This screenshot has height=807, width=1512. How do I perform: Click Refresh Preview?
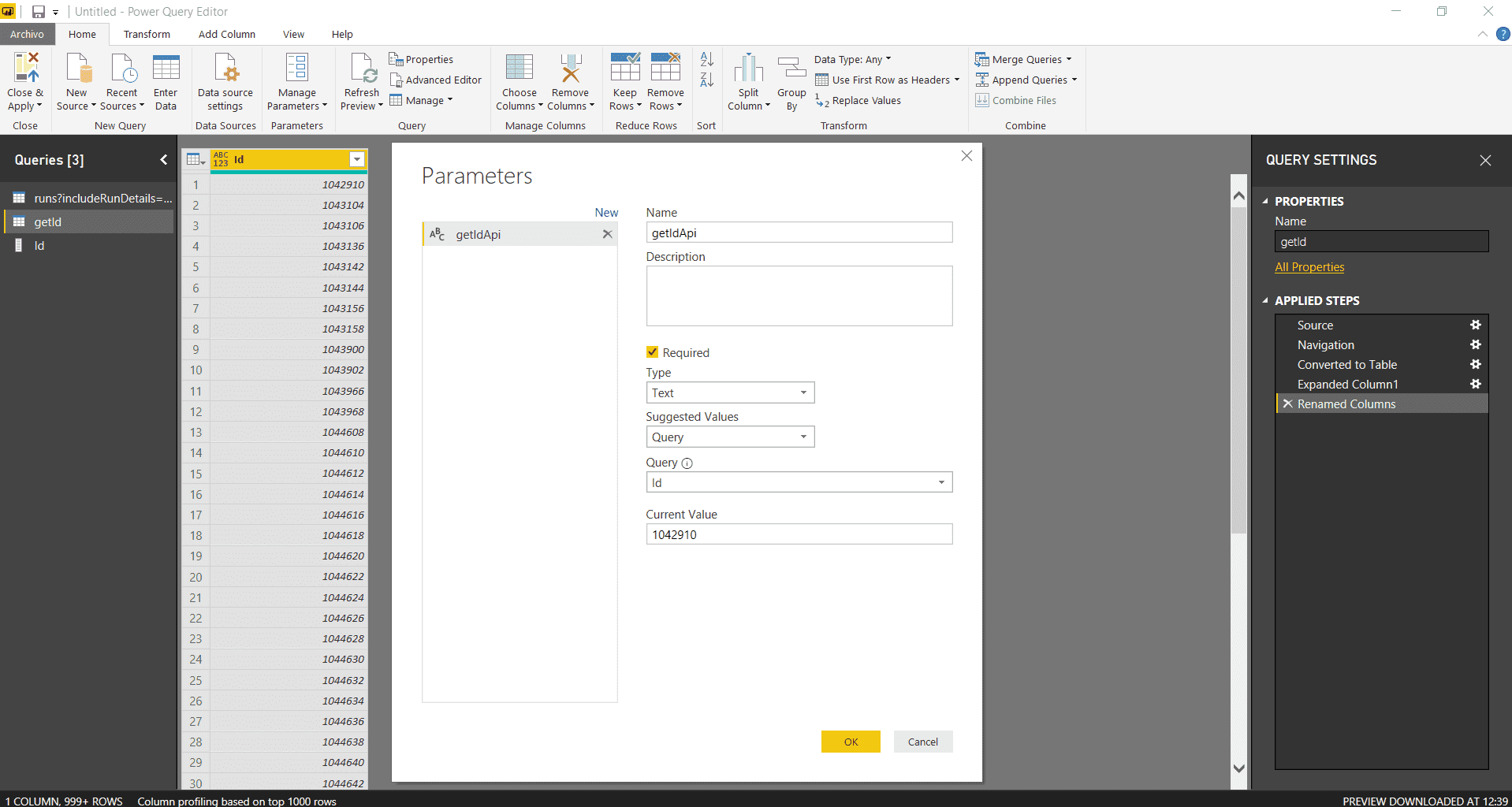(x=361, y=80)
